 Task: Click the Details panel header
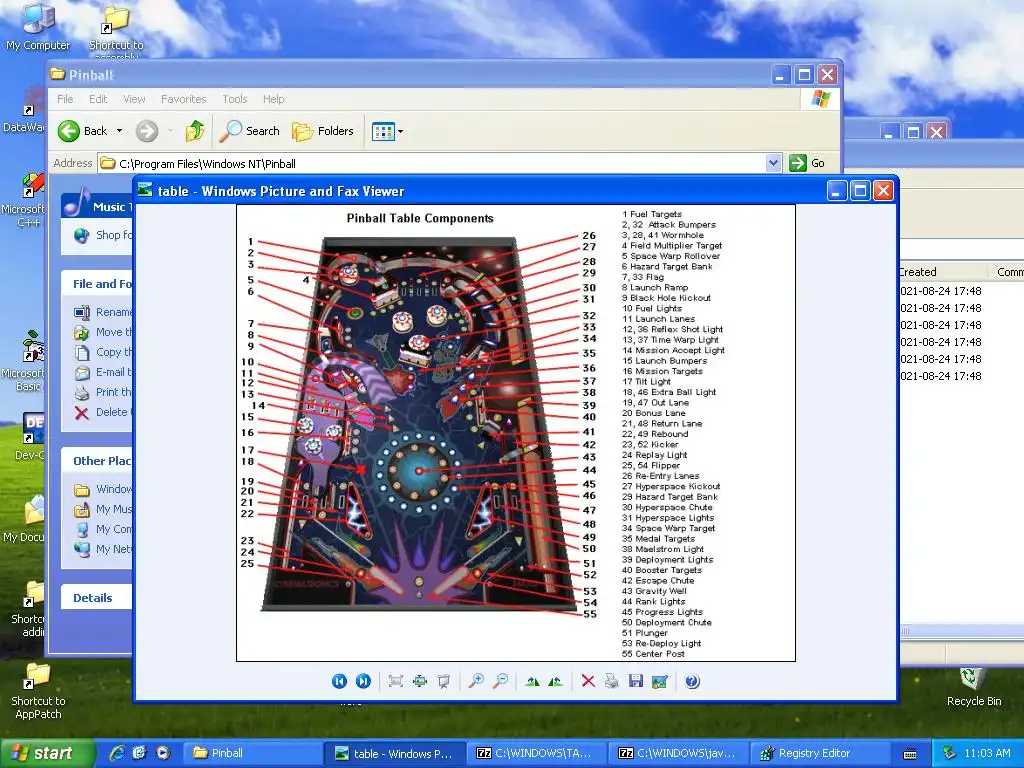pos(97,598)
